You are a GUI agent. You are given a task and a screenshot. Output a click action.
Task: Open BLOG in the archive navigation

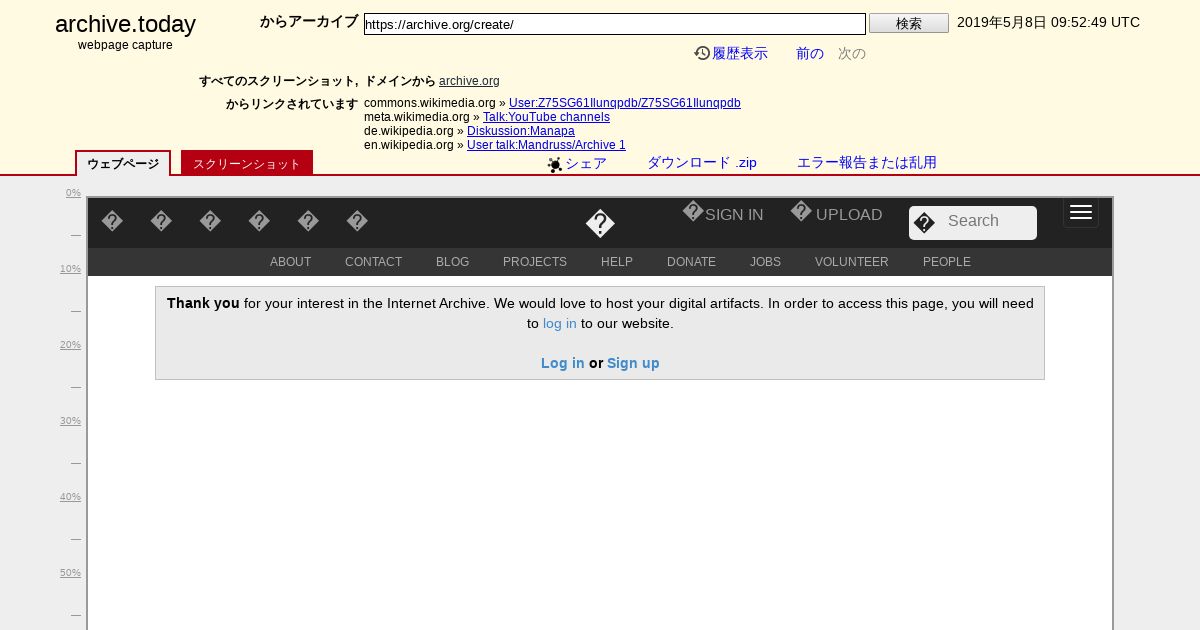(x=453, y=262)
